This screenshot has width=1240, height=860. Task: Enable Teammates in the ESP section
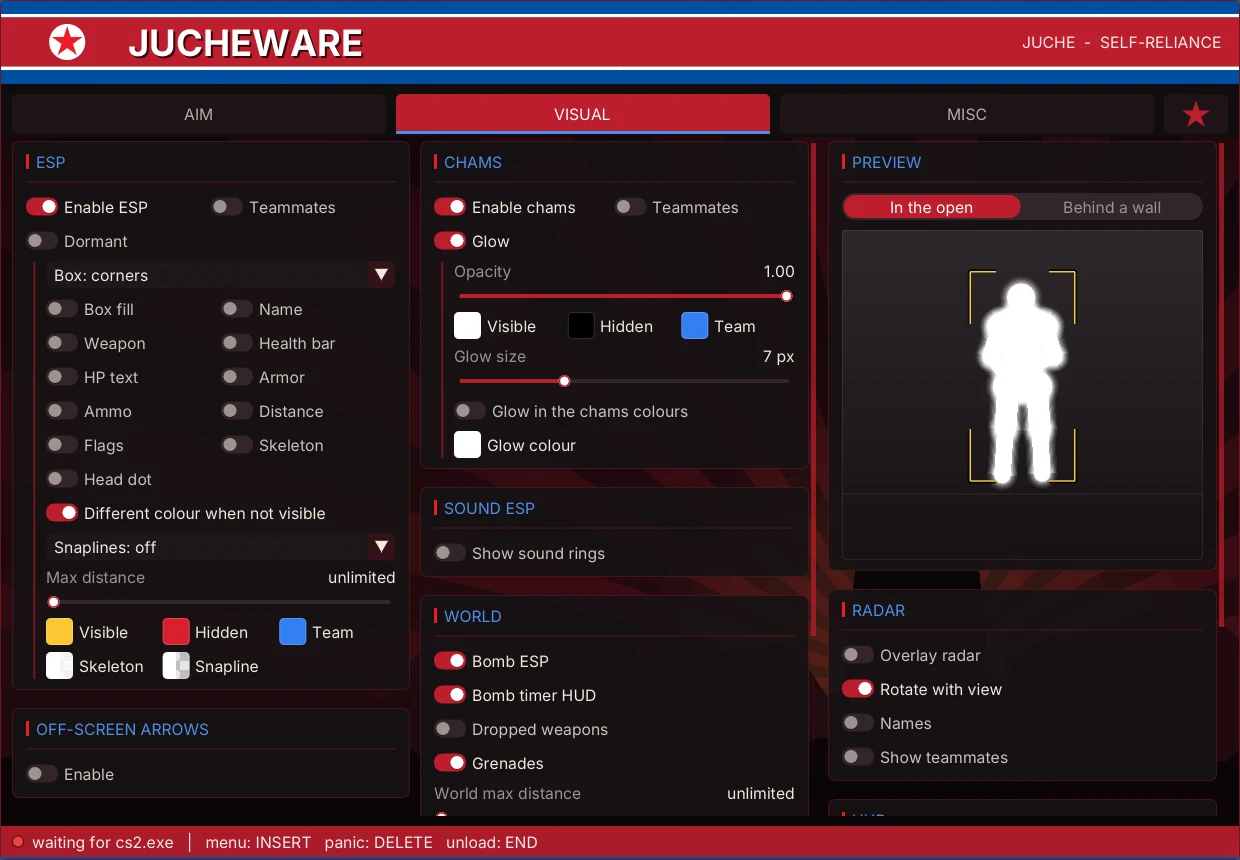227,207
